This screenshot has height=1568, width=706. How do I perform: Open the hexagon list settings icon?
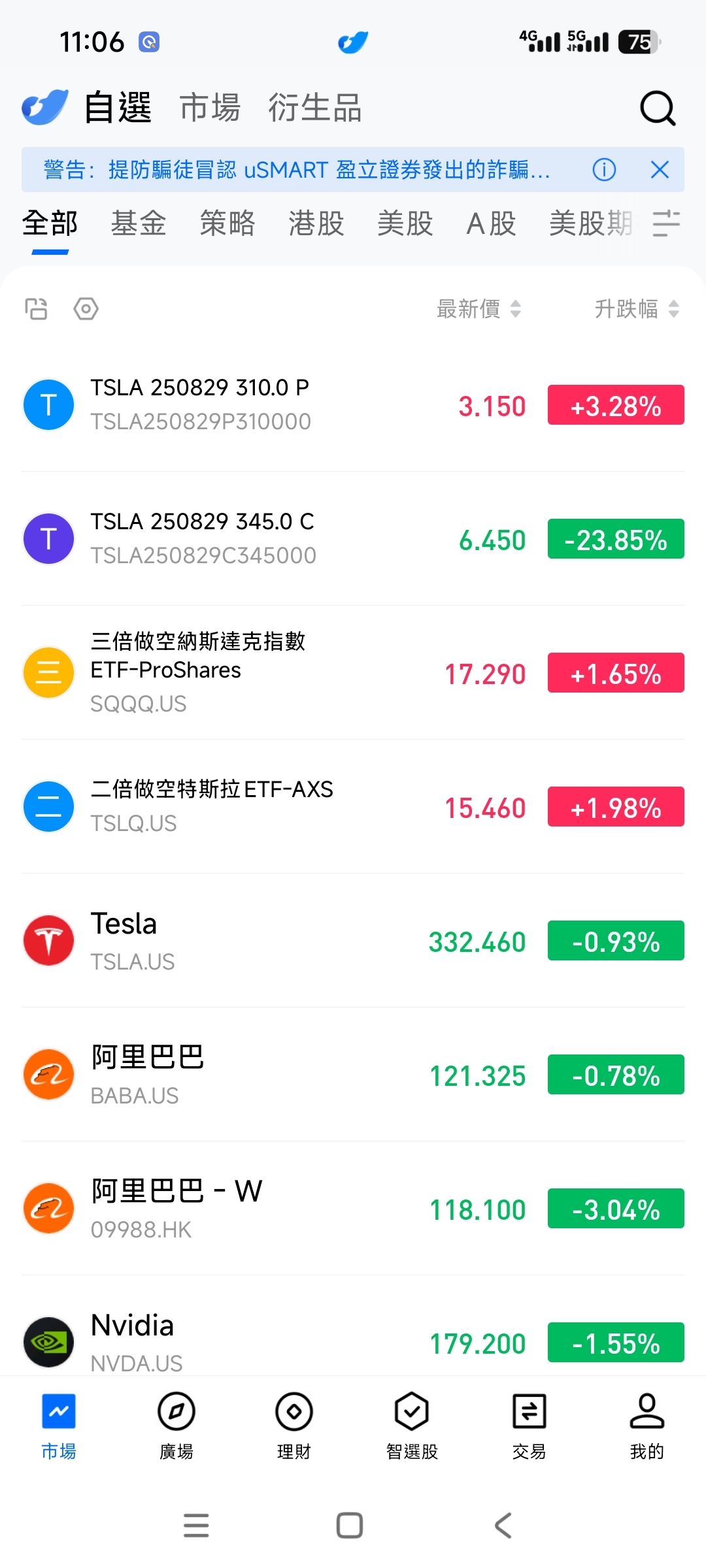(x=86, y=308)
